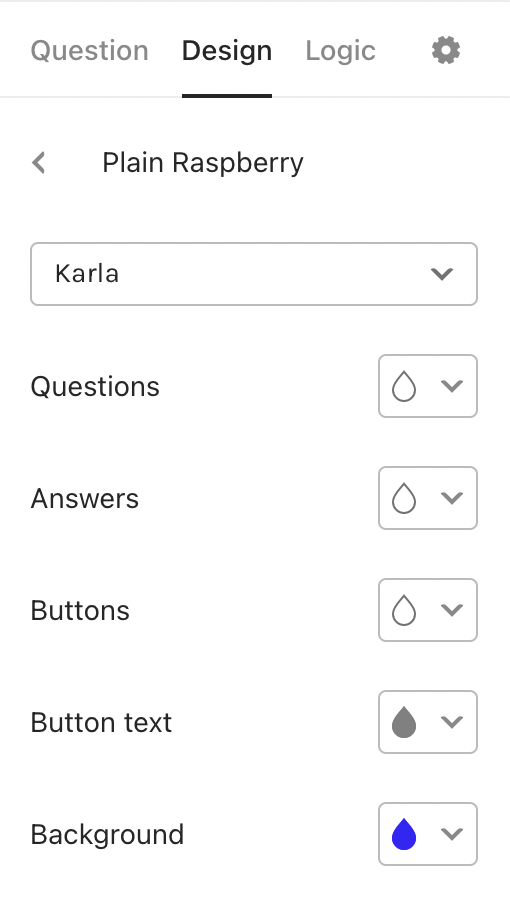Go back using the left chevron arrow
The height and width of the screenshot is (908, 510).
tap(39, 163)
